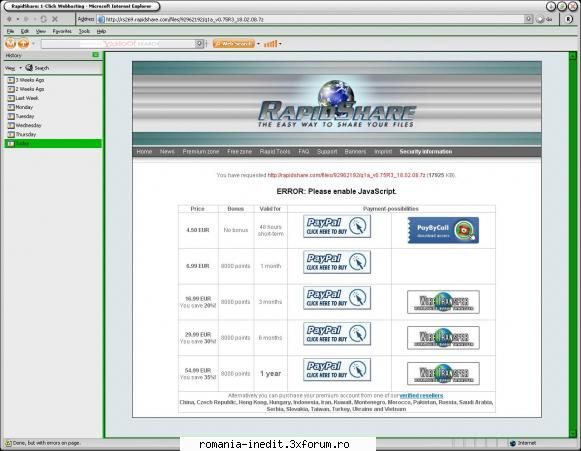Open the Premium zone page tab
Screen dimensions: 581x451
click(201, 152)
